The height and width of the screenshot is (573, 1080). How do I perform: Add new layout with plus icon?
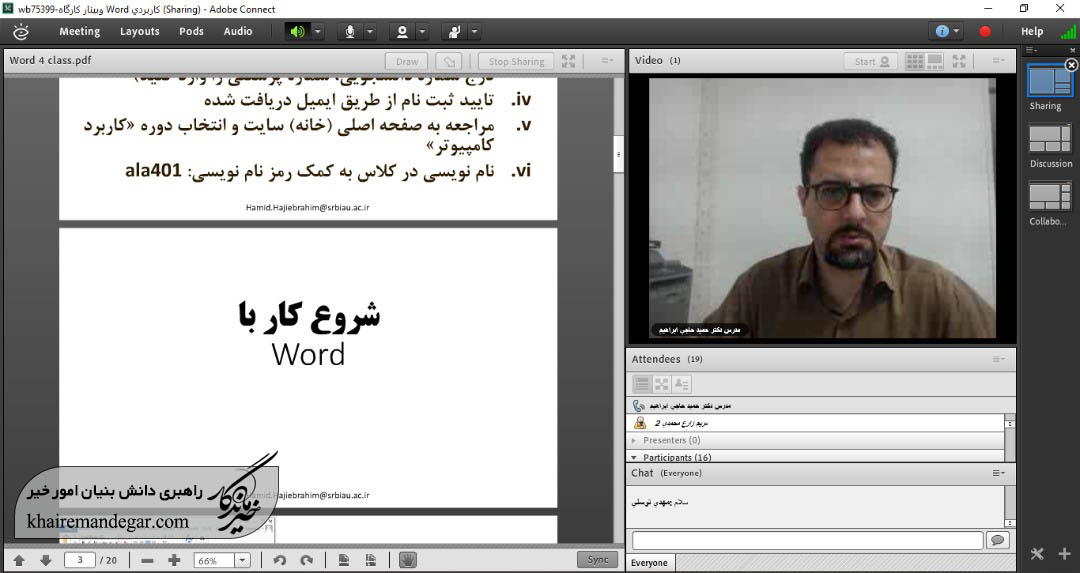pos(1065,554)
